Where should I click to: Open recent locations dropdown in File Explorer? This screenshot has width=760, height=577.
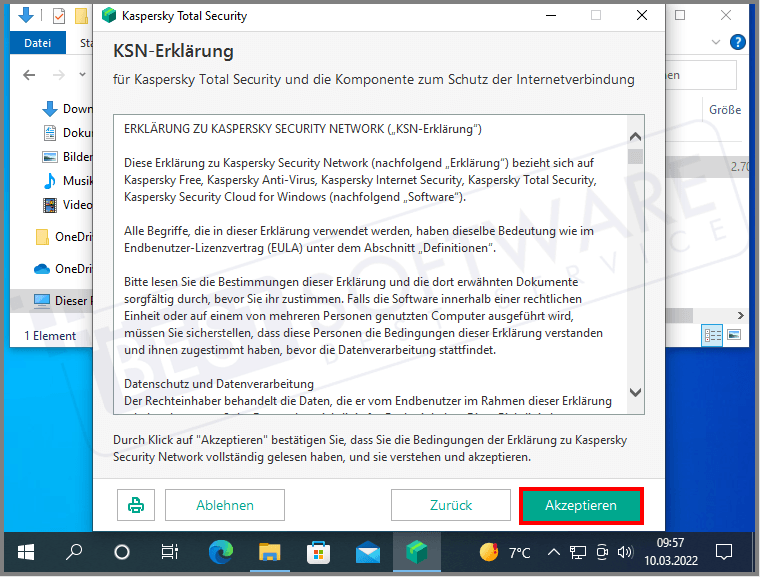point(82,75)
